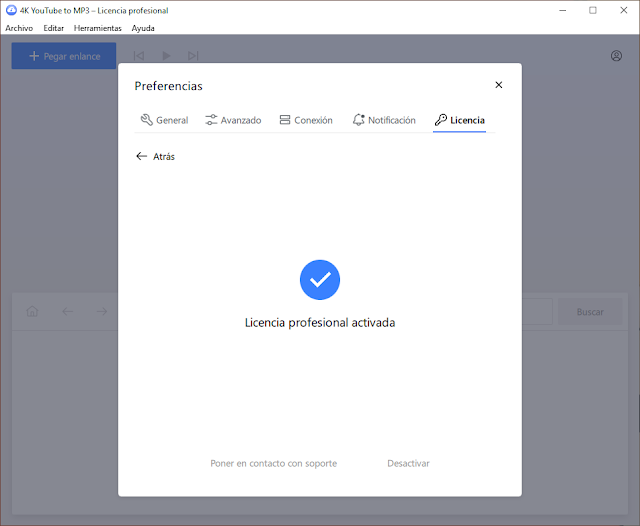
Task: Switch to the General tab
Action: (x=164, y=120)
